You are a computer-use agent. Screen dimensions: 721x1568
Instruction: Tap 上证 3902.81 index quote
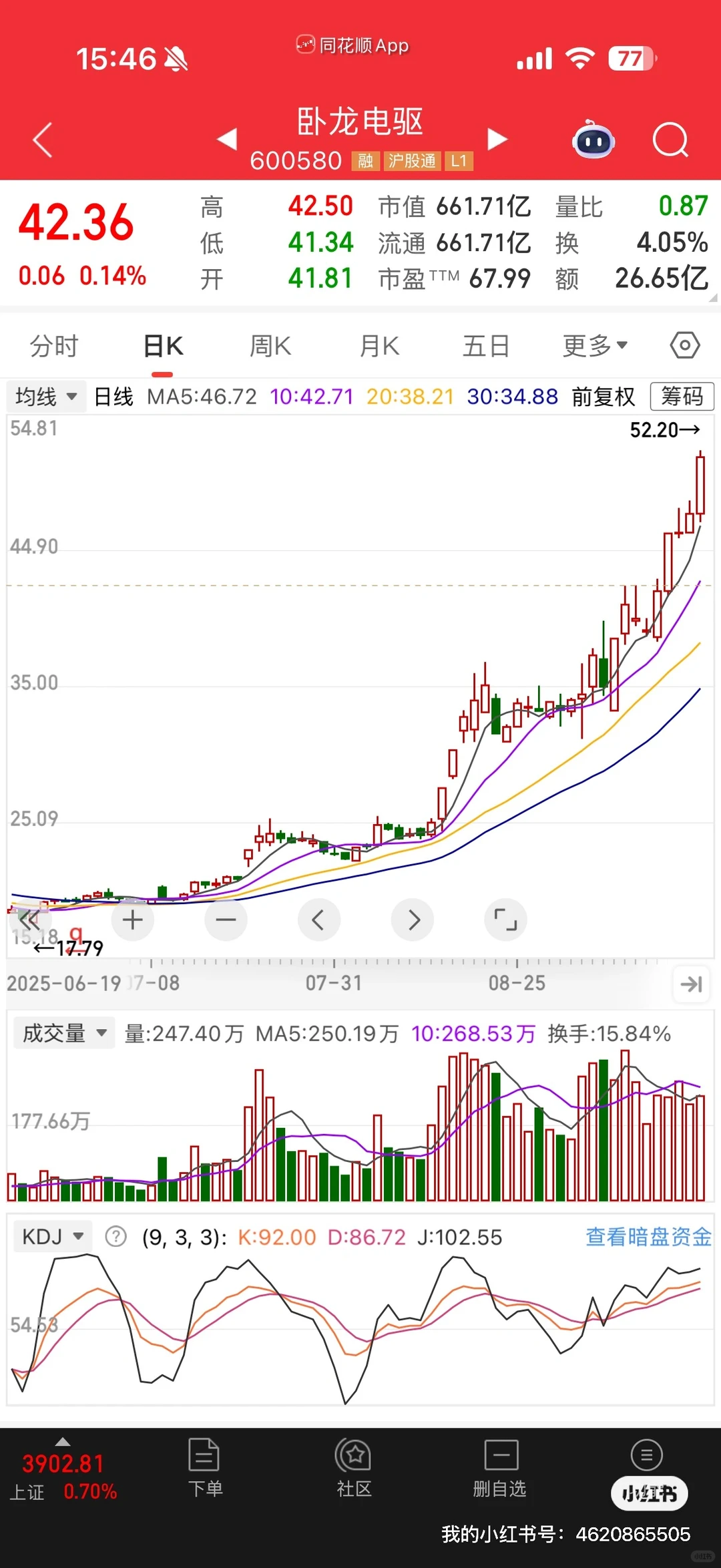click(x=63, y=1477)
